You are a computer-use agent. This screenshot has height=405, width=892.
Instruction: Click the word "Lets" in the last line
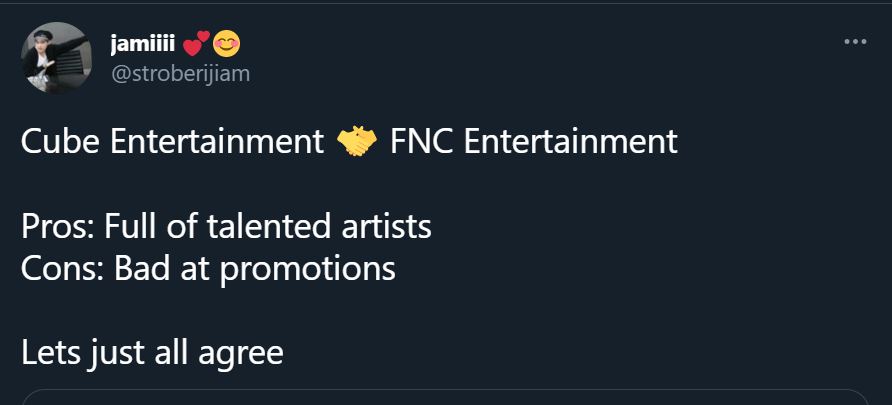click(x=46, y=353)
